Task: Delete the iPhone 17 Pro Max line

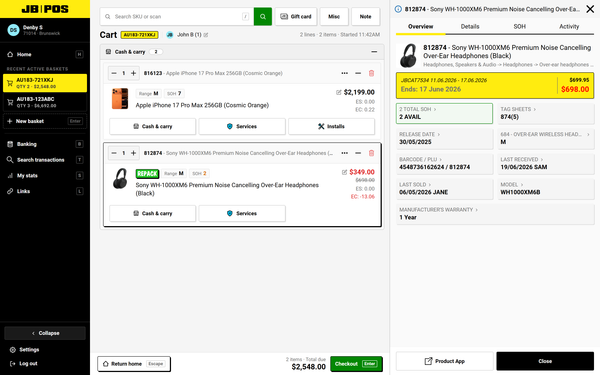Action: pos(371,73)
